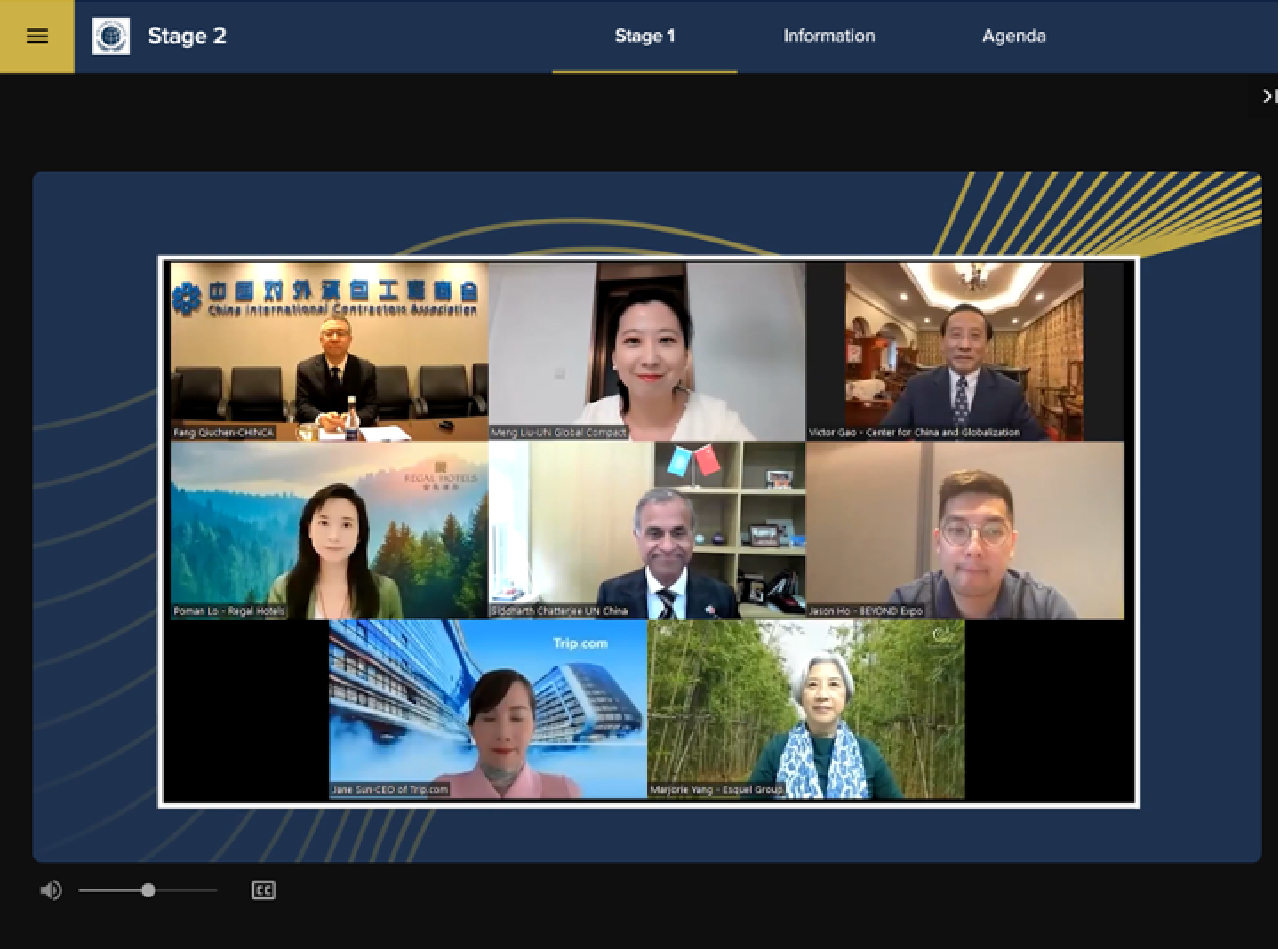Select the Meng Liu-UN Global Compact video tile
1280x949 pixels.
pyautogui.click(x=647, y=351)
